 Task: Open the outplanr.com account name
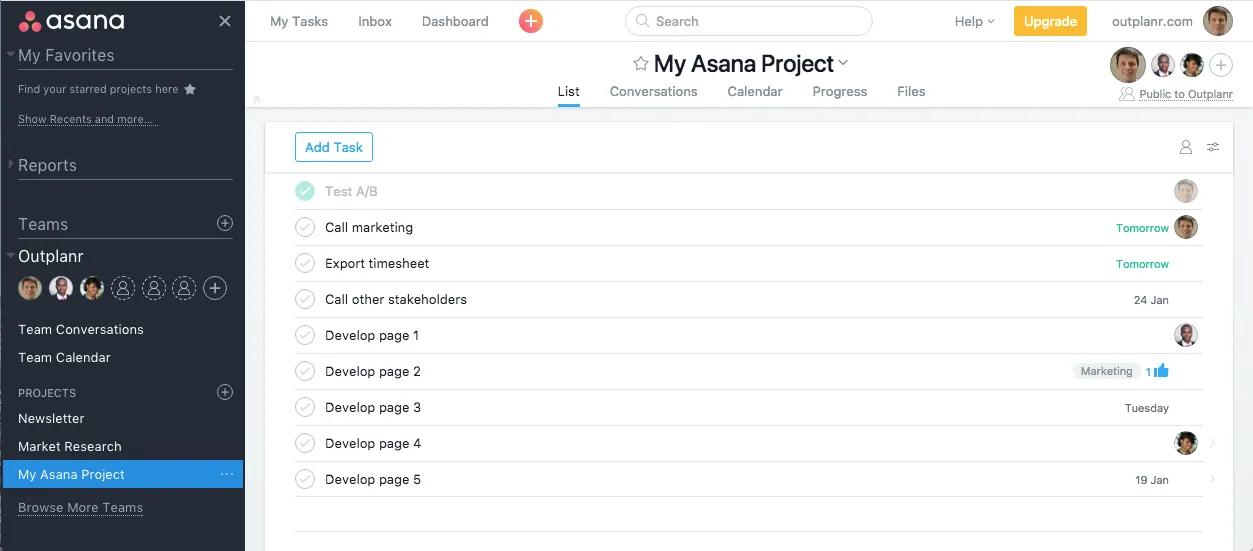pos(1152,21)
